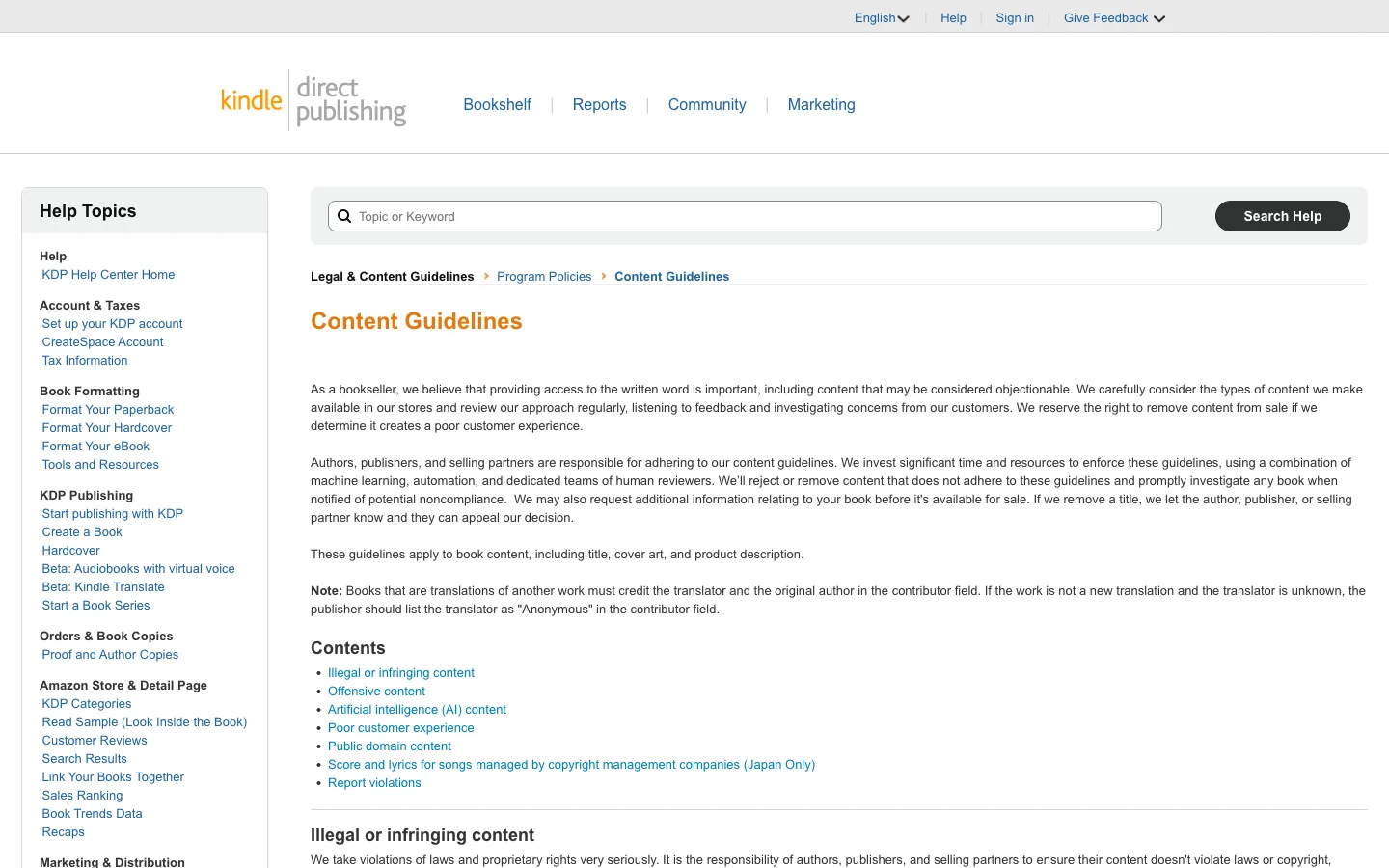Open Beta: Kindle Translate link
Screen dimensions: 1389x868
(103, 587)
